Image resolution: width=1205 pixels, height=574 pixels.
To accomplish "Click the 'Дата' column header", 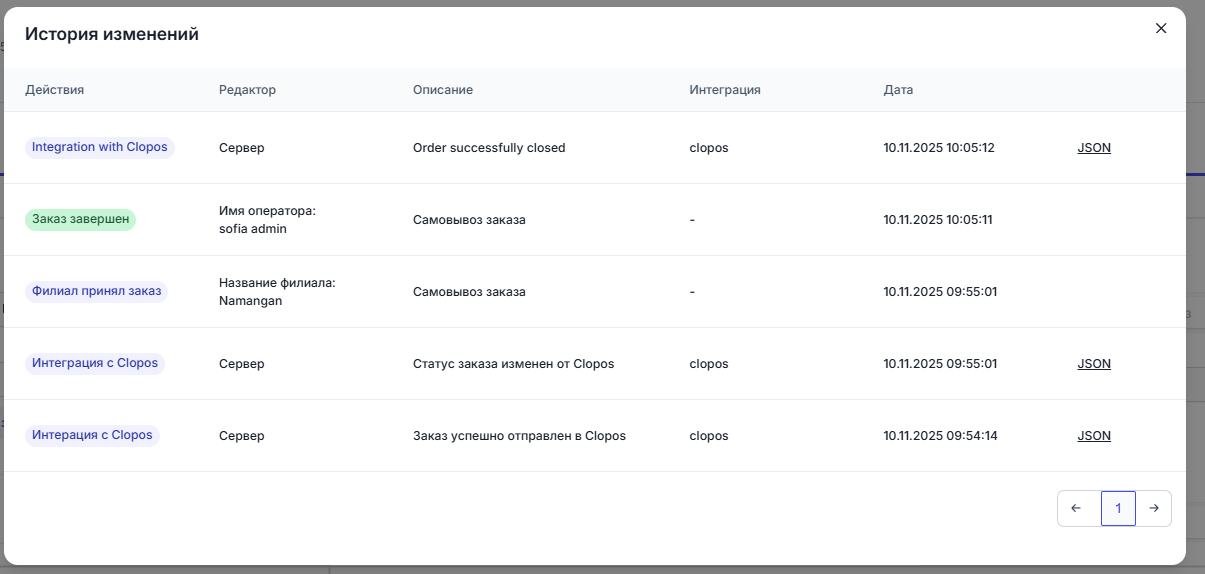I will point(898,90).
